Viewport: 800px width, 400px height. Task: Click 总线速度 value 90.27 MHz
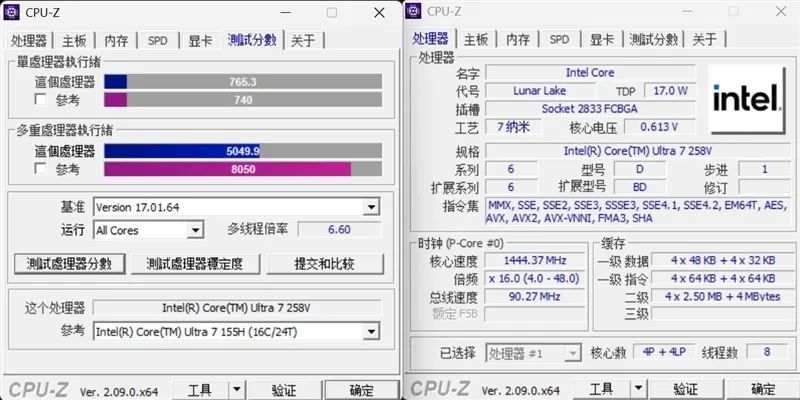point(535,296)
